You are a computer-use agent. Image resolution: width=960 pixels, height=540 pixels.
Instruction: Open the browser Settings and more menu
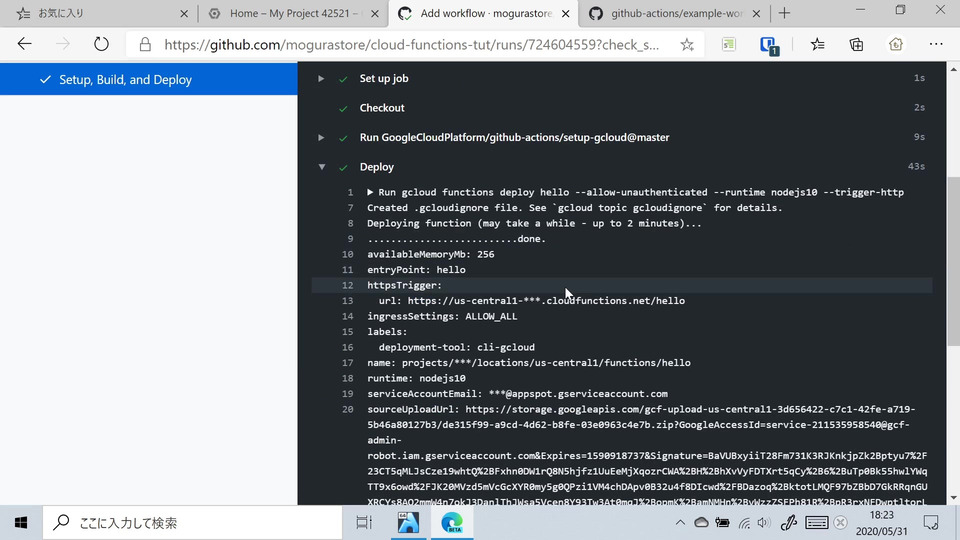pyautogui.click(x=936, y=44)
